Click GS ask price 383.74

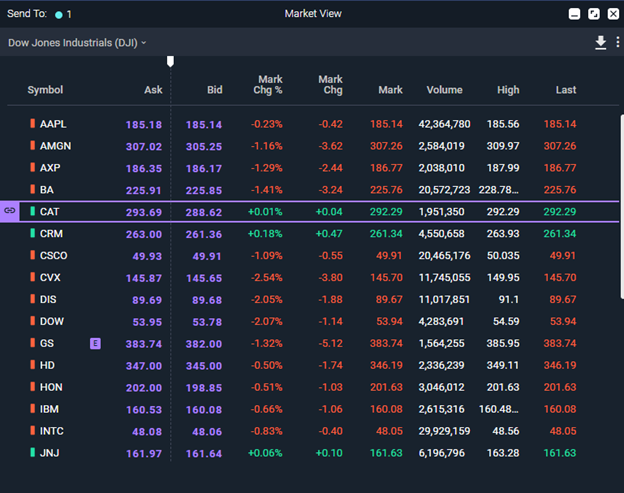point(144,344)
